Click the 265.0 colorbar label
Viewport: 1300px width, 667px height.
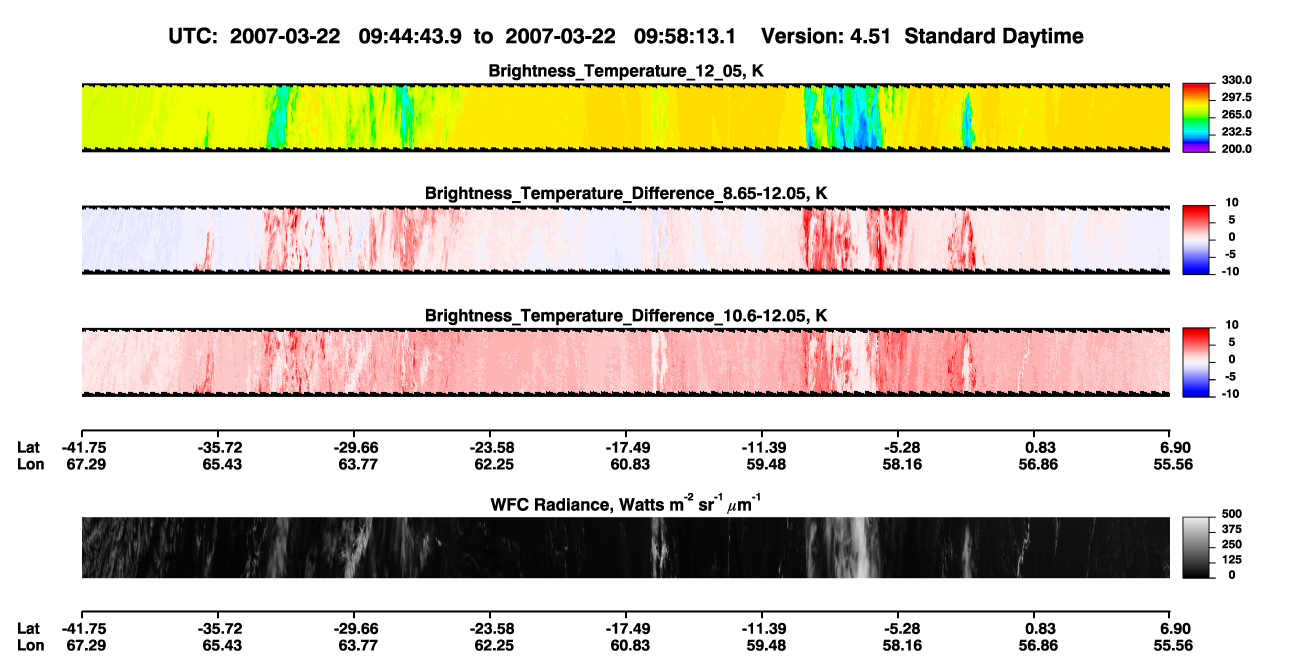1236,115
